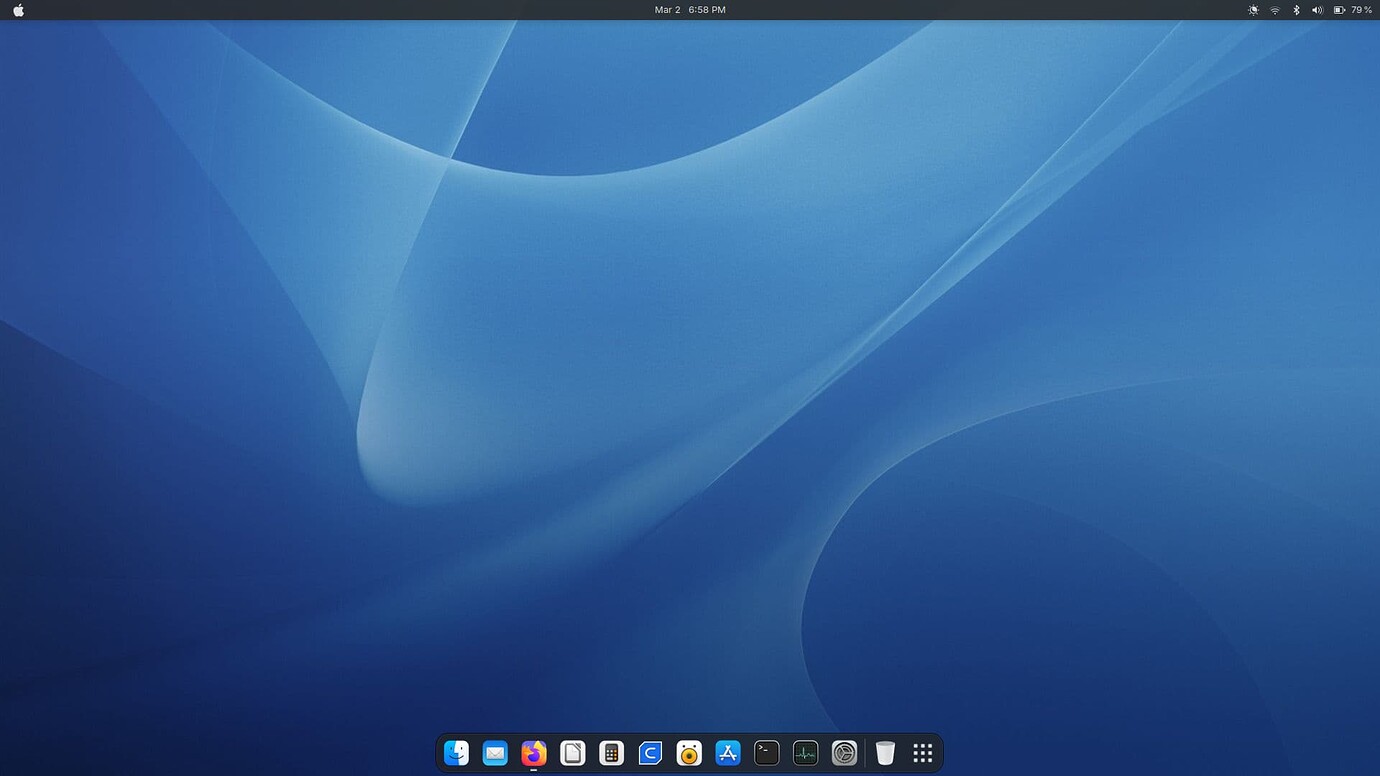This screenshot has width=1380, height=776.
Task: Open System Preferences from the Dock
Action: coord(843,753)
